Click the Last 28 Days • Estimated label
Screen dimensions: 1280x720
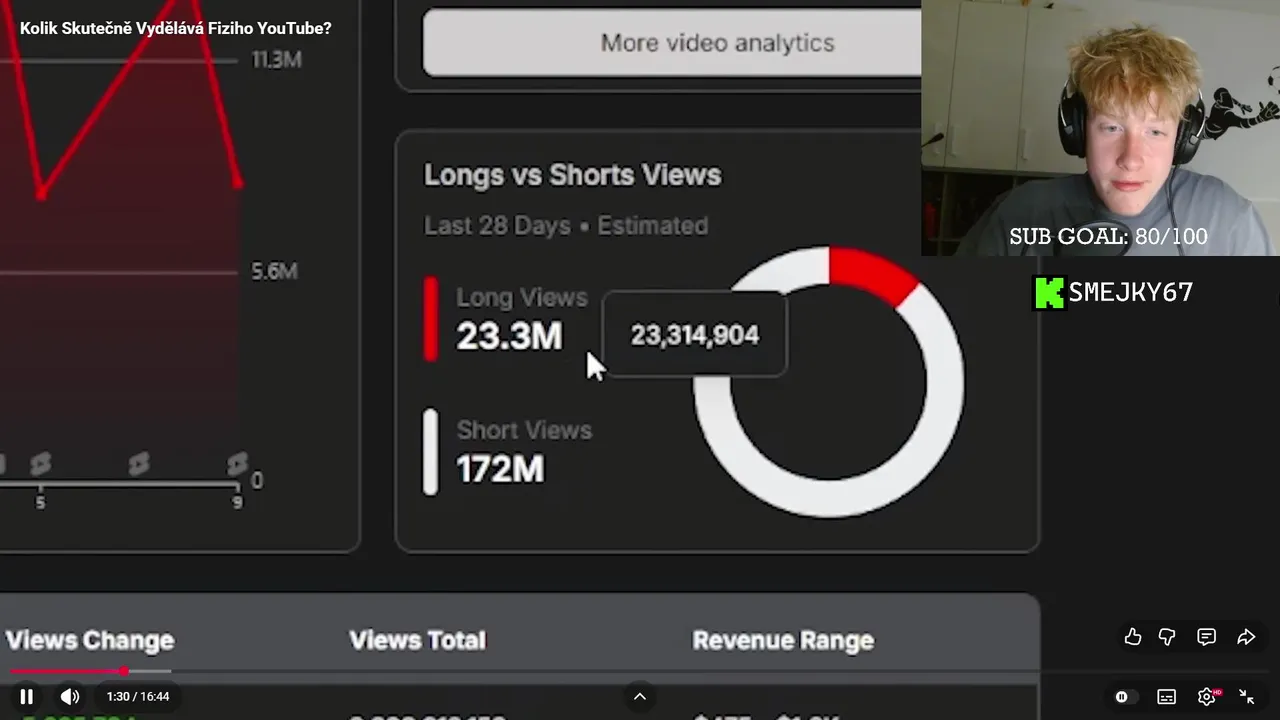pos(566,225)
